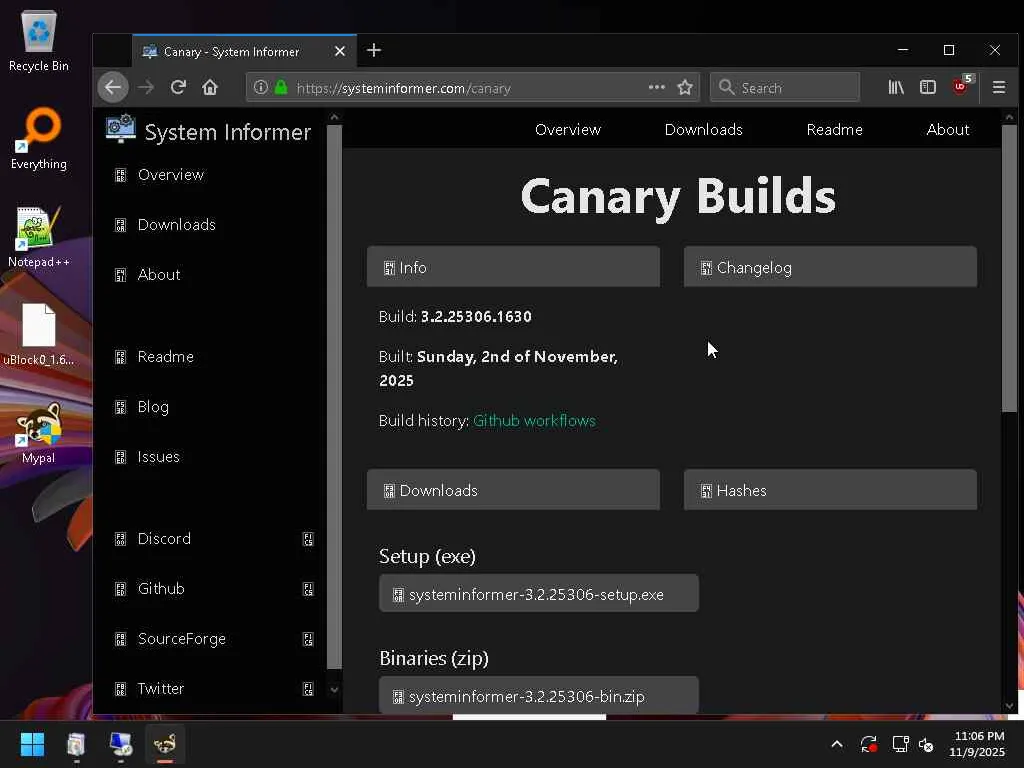This screenshot has width=1024, height=768.
Task: Select uBlock0_1.6 file on desktop
Action: (39, 334)
